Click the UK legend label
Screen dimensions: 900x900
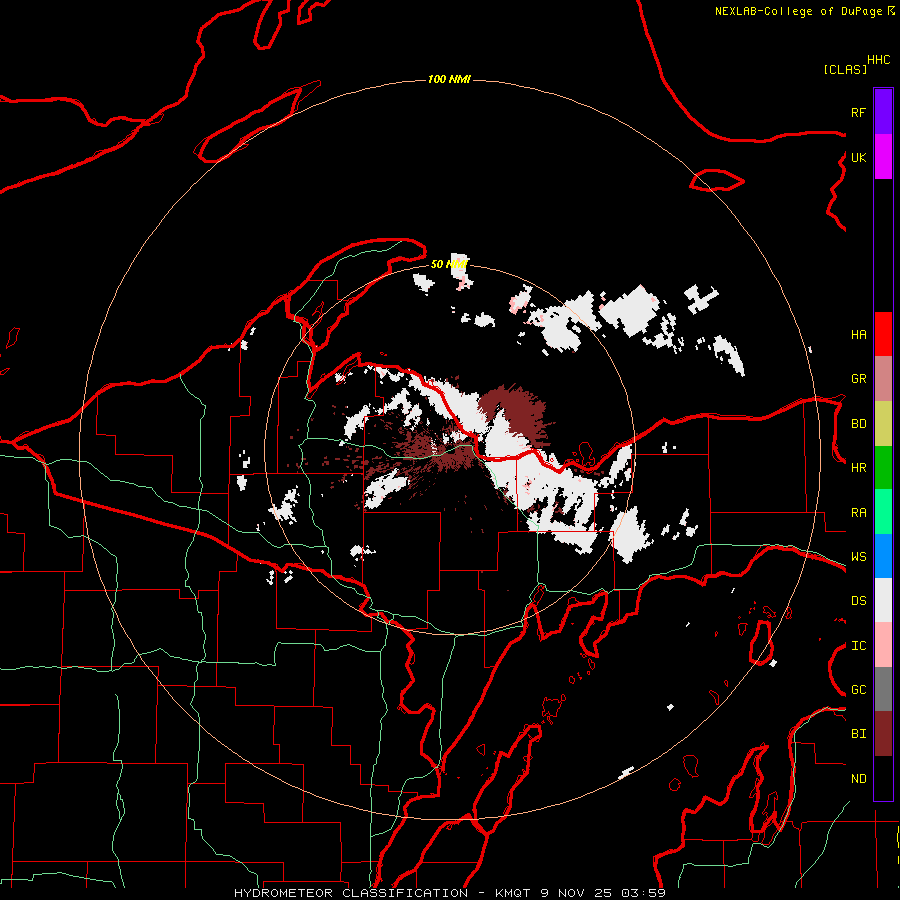[x=858, y=157]
